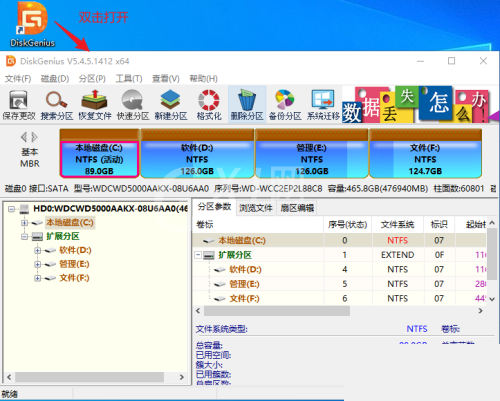Click the 序号(状态) column header
The image size is (500, 401).
[348, 225]
